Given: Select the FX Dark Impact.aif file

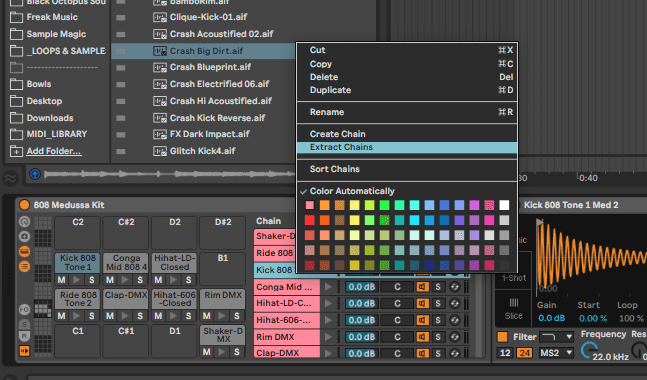Looking at the screenshot, I should tap(210, 134).
